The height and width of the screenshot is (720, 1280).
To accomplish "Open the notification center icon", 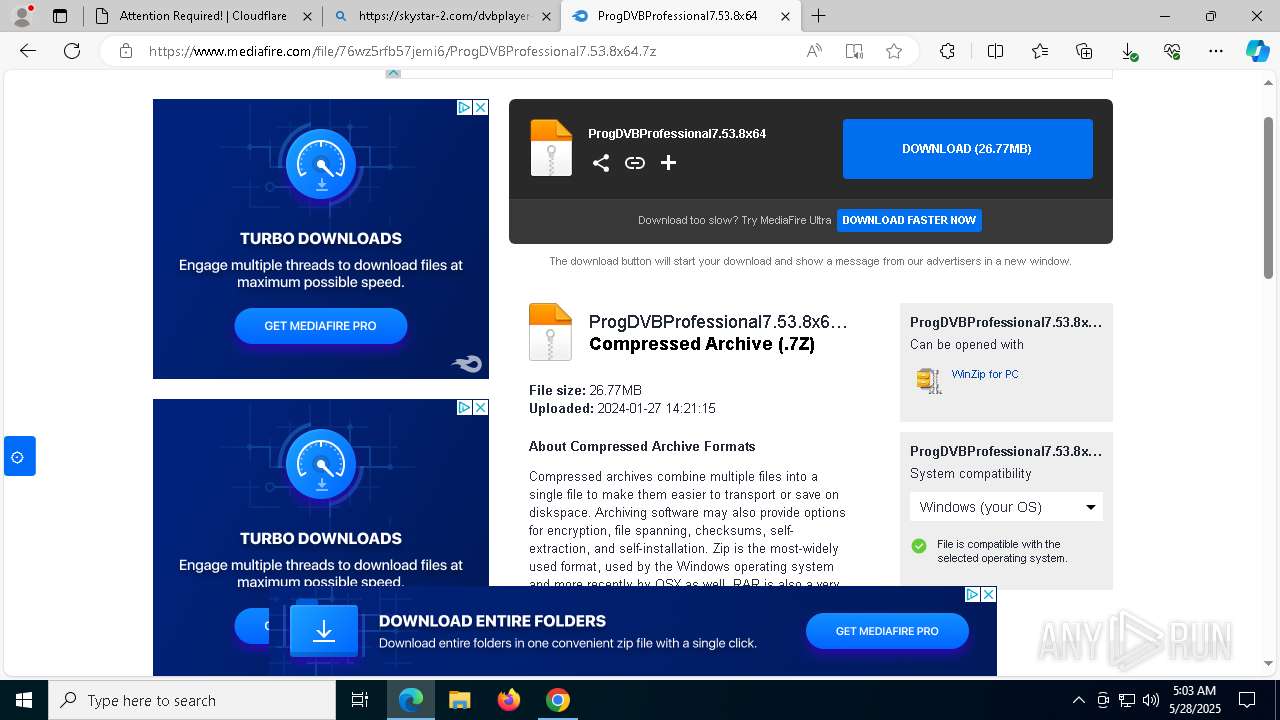I will (1247, 700).
